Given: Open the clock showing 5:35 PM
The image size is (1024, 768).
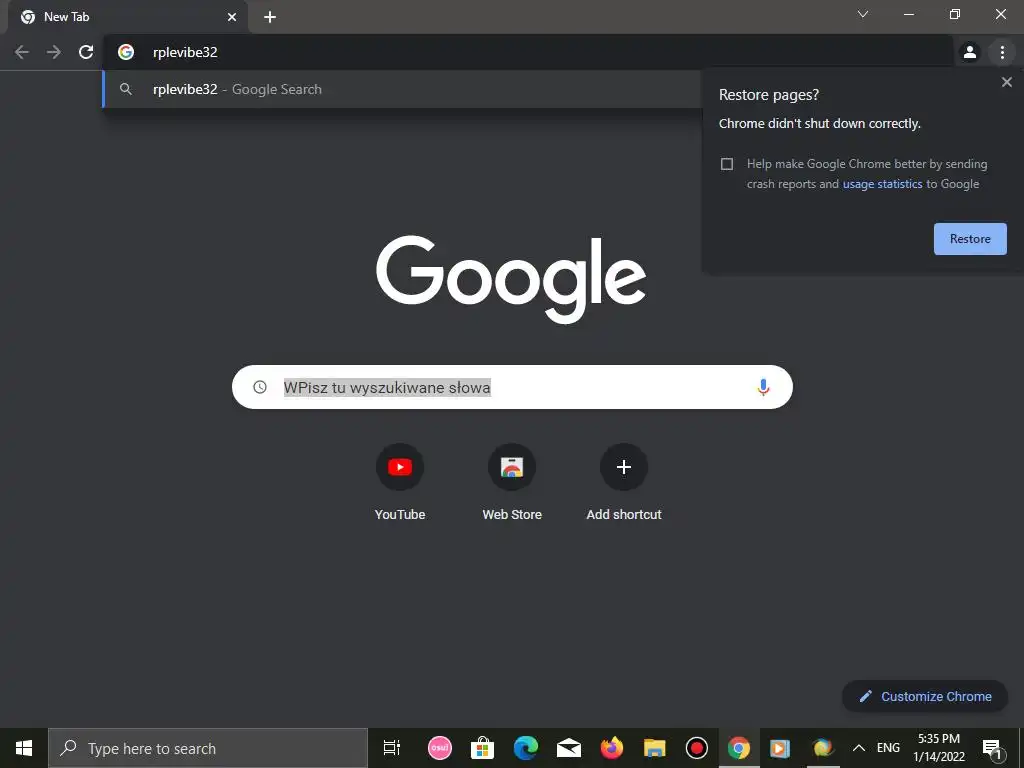Looking at the screenshot, I should pos(939,748).
